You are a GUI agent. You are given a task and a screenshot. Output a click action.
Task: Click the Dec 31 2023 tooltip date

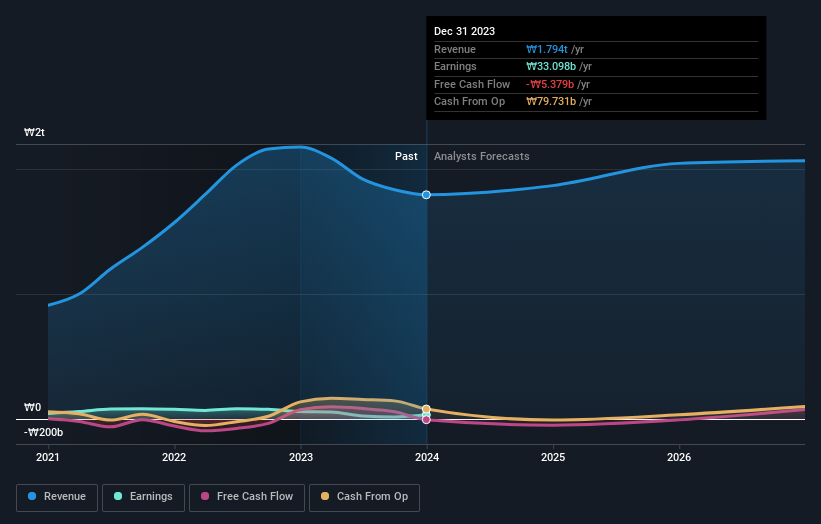click(x=464, y=31)
